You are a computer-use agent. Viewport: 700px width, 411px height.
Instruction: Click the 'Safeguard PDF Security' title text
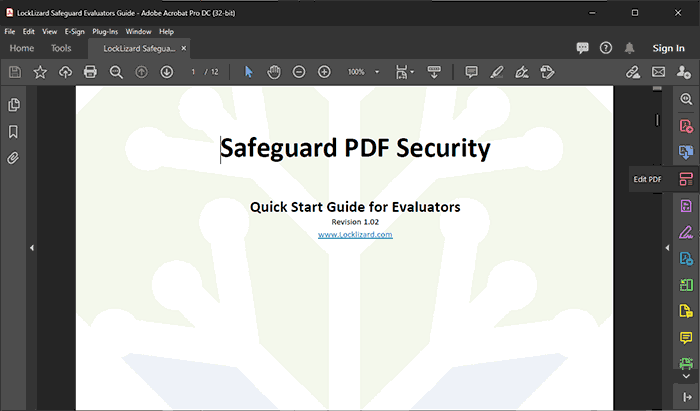coord(355,149)
